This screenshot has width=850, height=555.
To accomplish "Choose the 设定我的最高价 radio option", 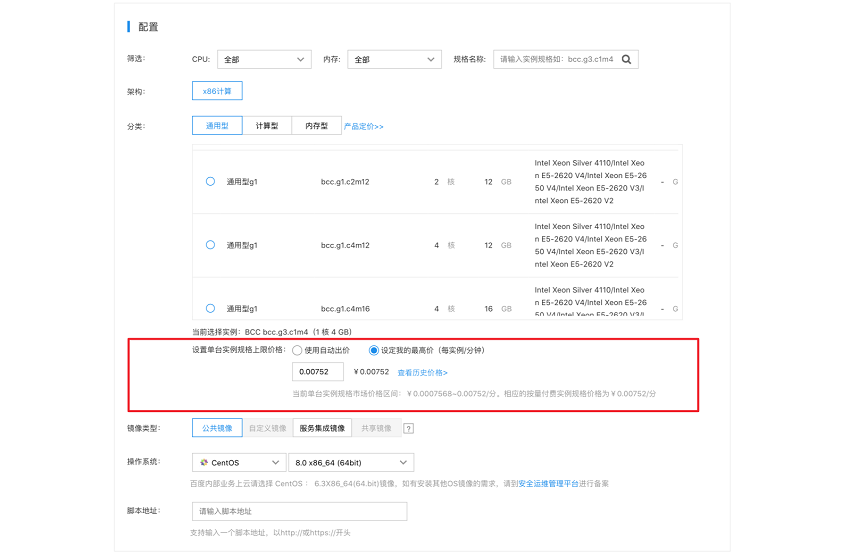I will (x=374, y=351).
